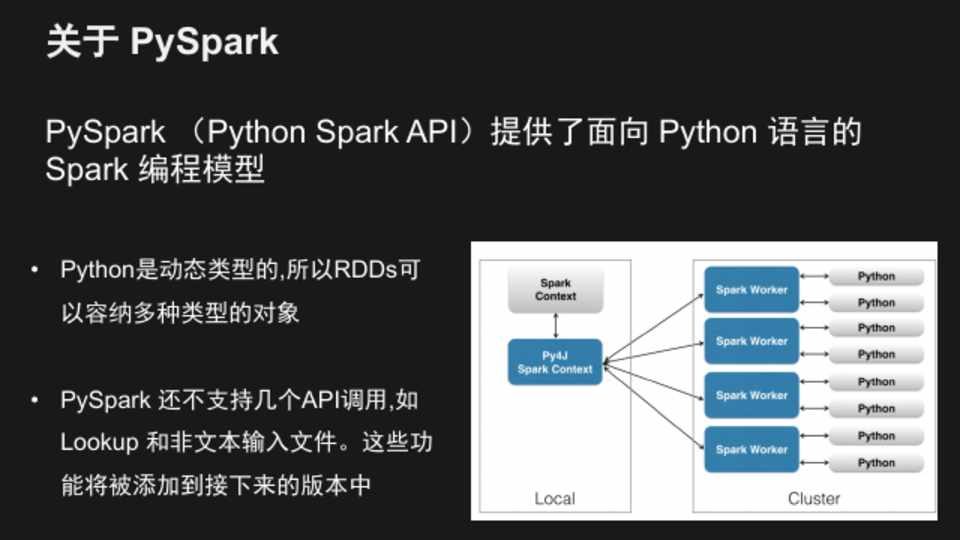Select the second Spark Worker box from top

[751, 341]
